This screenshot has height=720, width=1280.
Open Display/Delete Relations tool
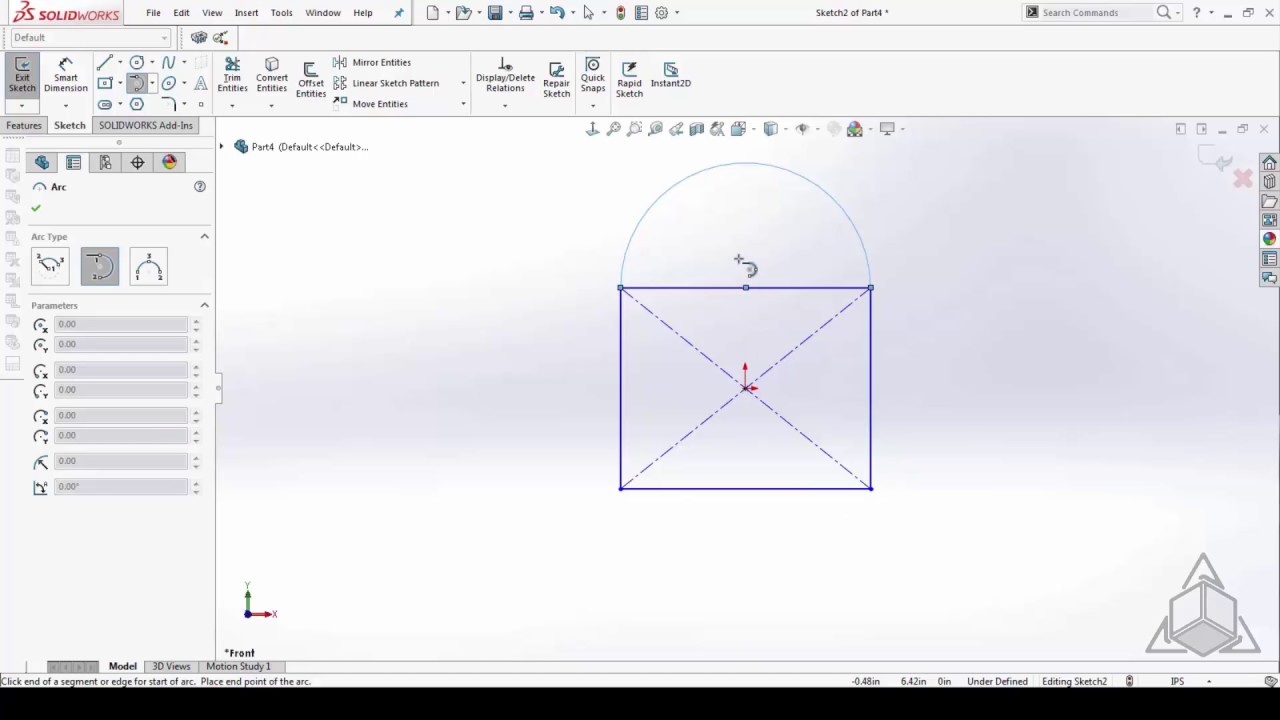(505, 76)
